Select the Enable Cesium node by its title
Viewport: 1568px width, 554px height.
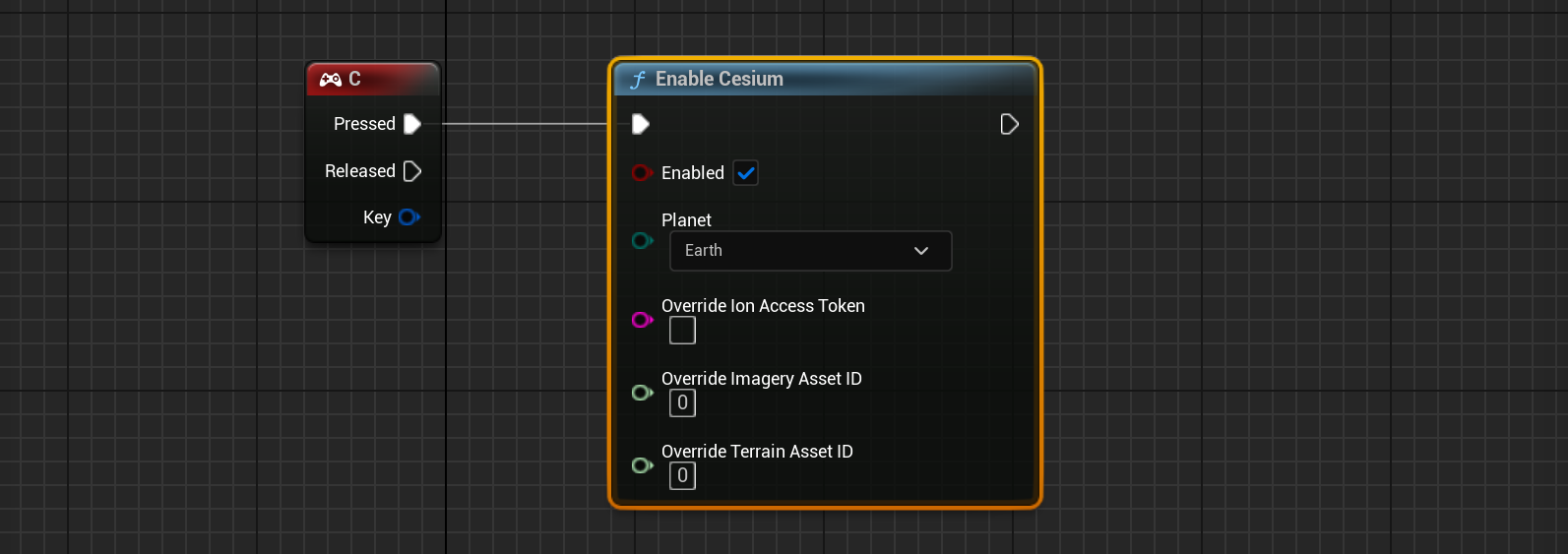719,80
